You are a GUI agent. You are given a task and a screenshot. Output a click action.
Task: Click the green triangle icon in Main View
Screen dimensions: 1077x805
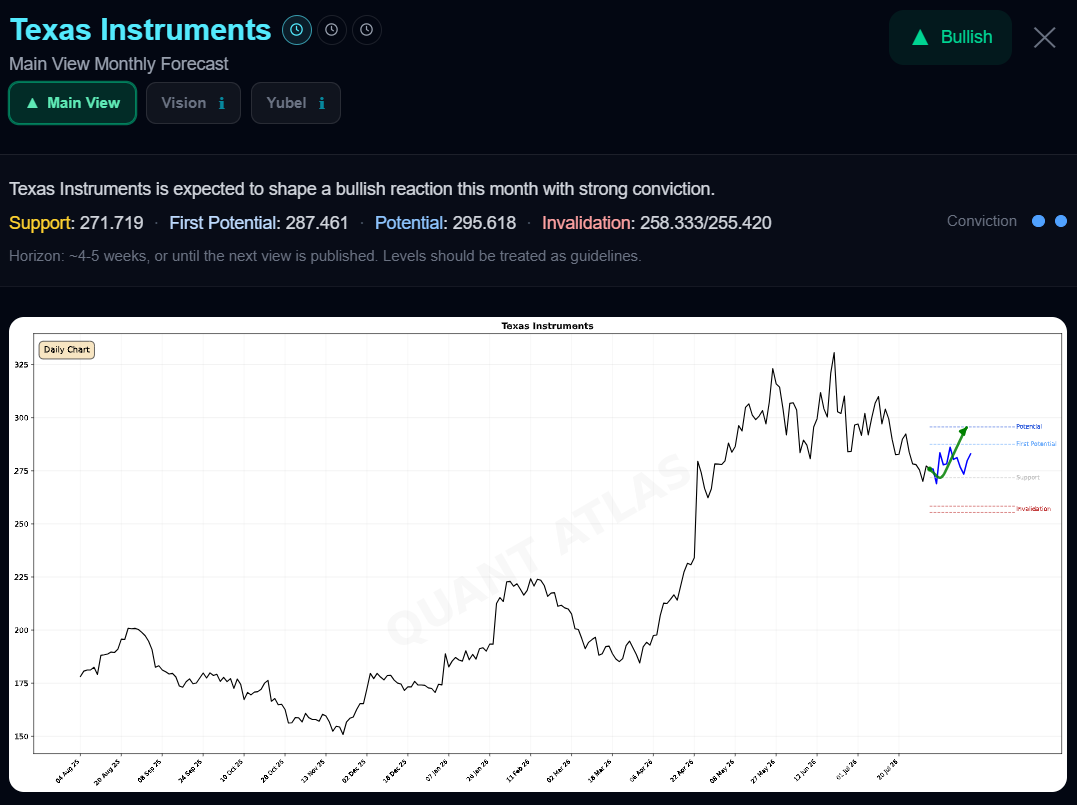[32, 103]
